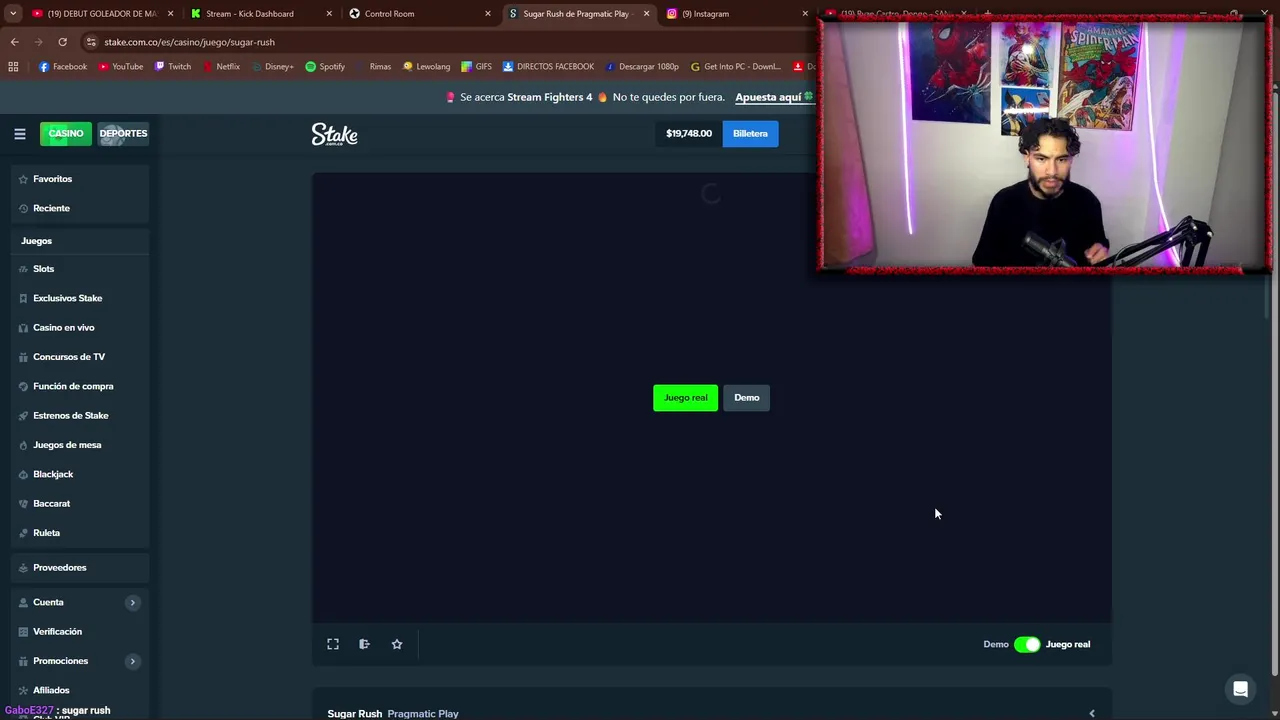Open Blackjack category
Image resolution: width=1280 pixels, height=720 pixels.
click(x=80, y=474)
